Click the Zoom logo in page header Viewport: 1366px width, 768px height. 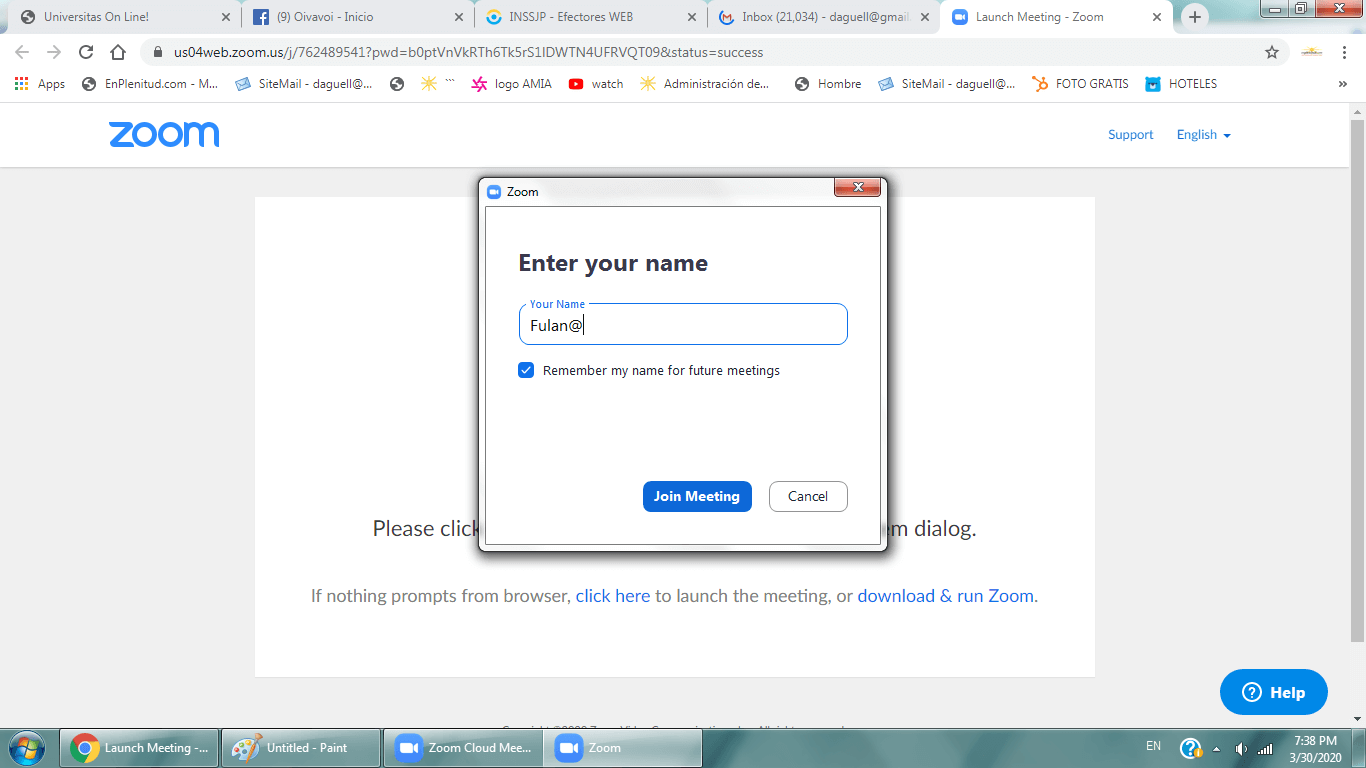(164, 135)
